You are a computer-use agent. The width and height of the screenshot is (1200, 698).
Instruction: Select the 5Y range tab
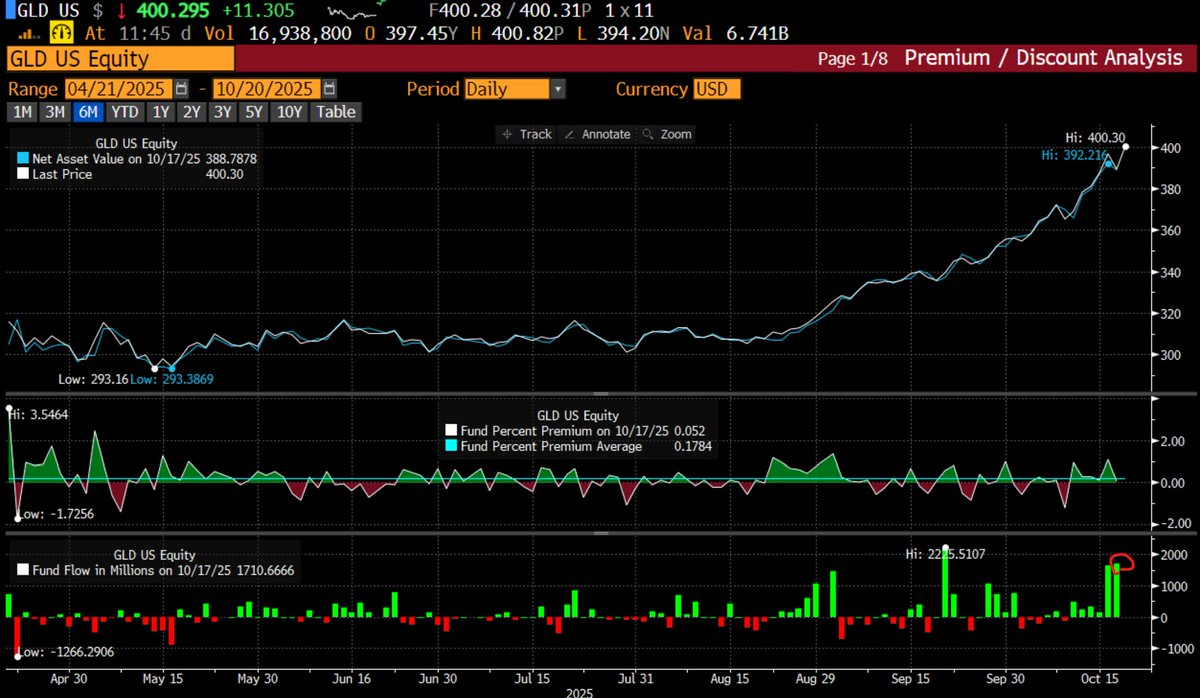256,112
